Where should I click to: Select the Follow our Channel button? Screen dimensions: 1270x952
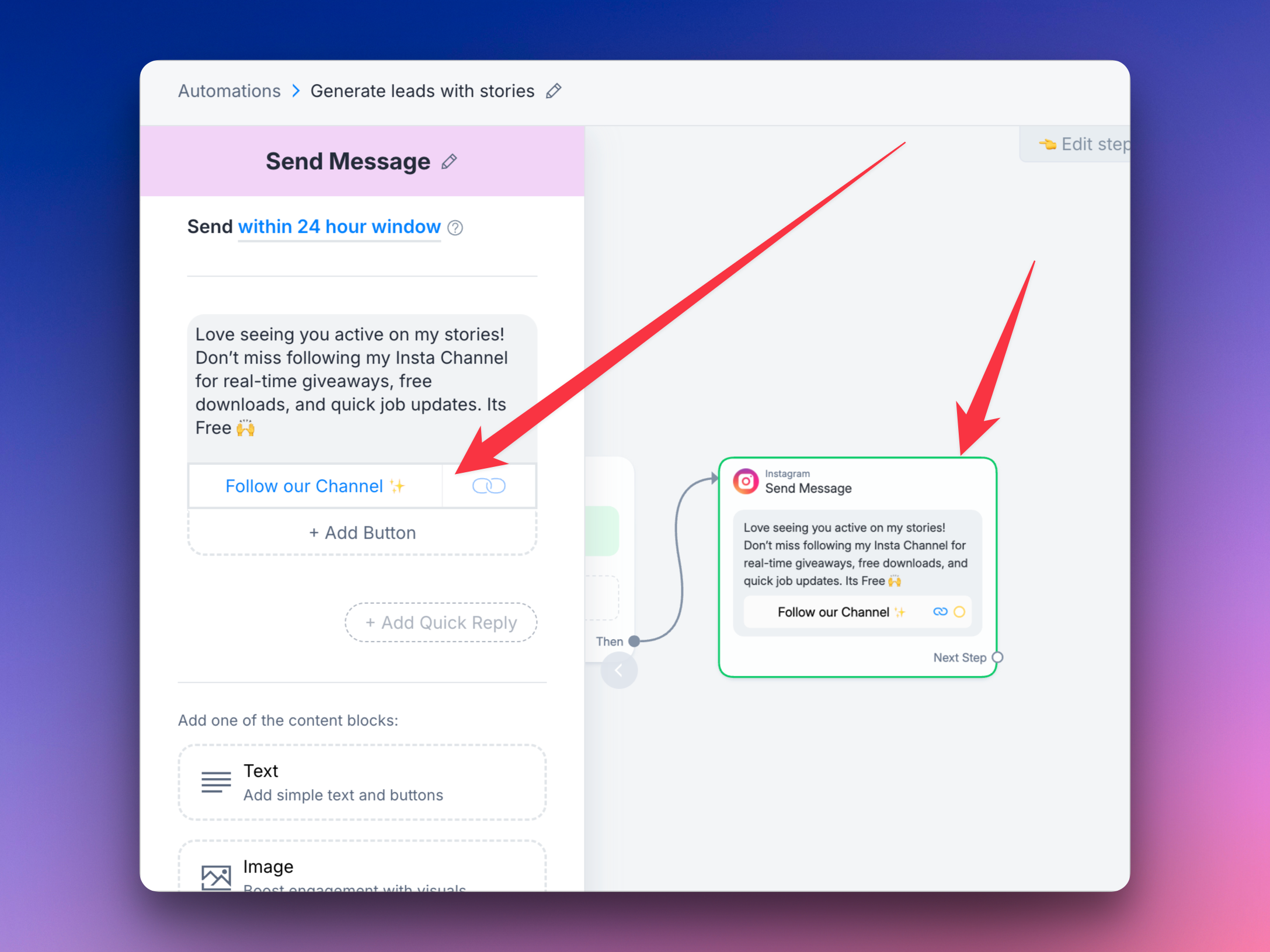click(315, 486)
